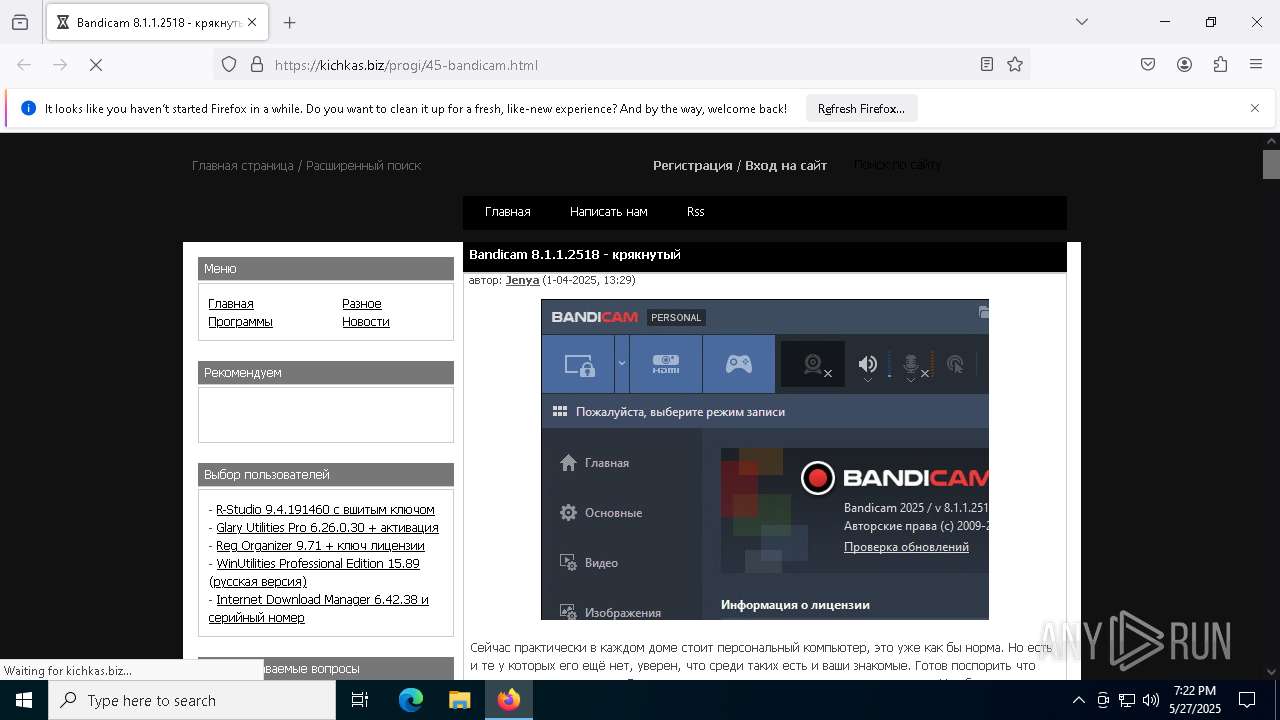Stop loading the page
This screenshot has height=720, width=1280.
96,65
